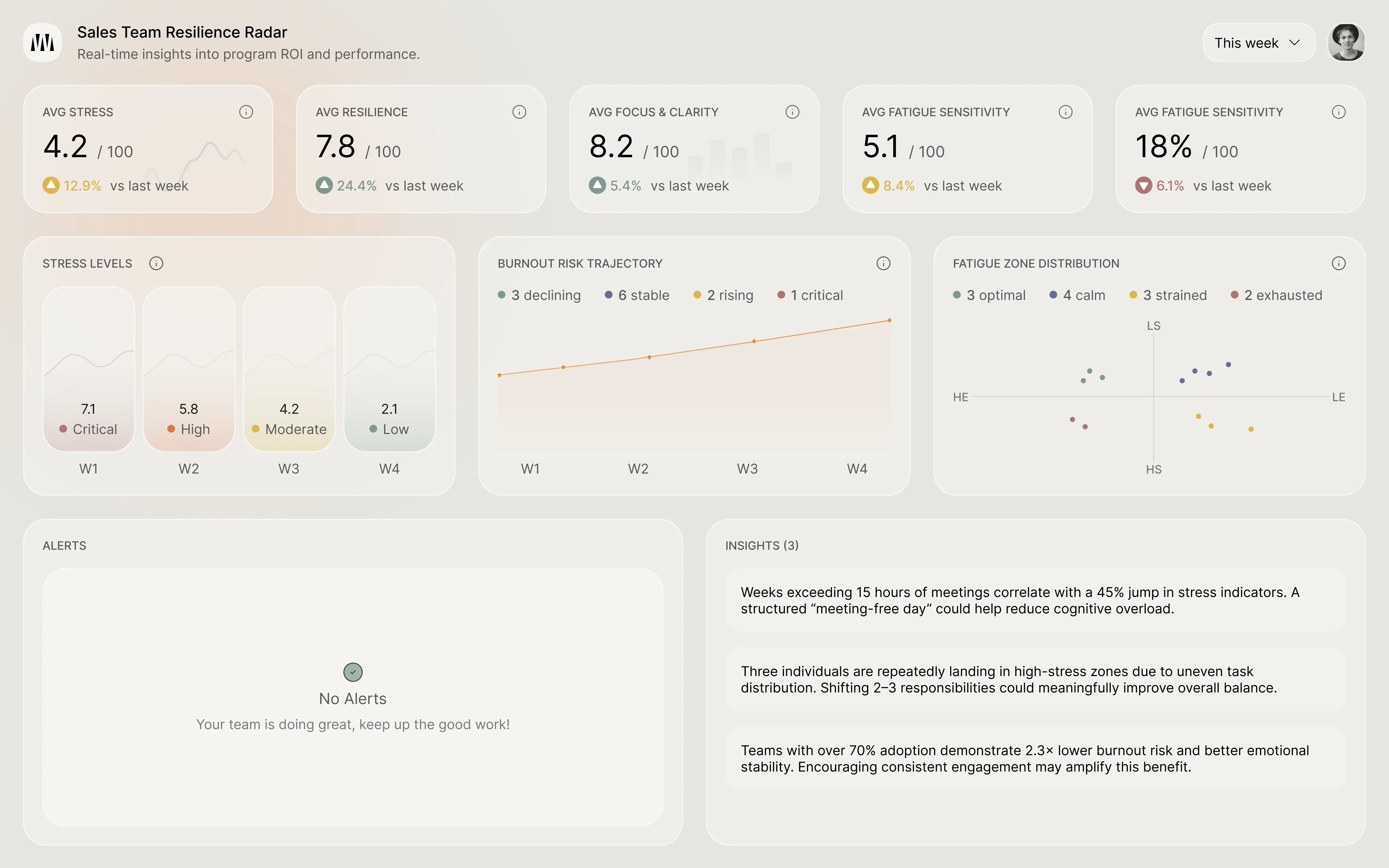
Task: Click the 12.9% up-trend icon
Action: (x=51, y=185)
